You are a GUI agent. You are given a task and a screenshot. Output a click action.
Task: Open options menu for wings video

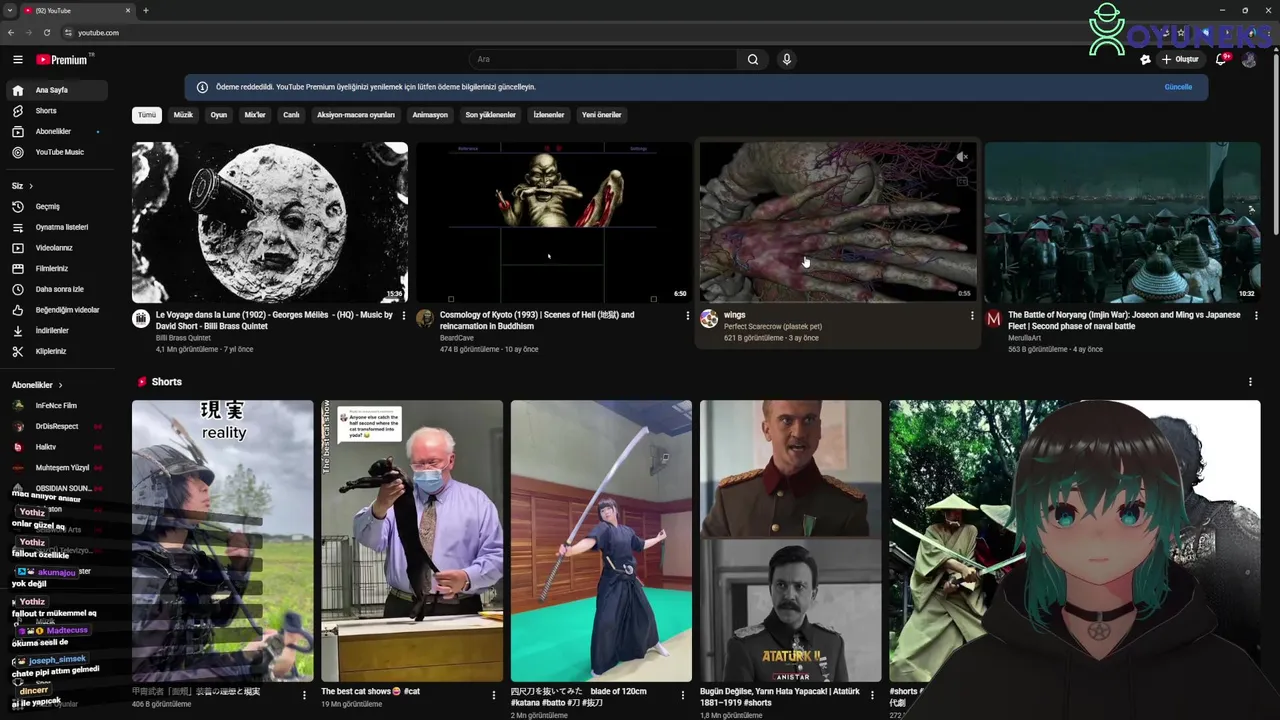pyautogui.click(x=971, y=315)
